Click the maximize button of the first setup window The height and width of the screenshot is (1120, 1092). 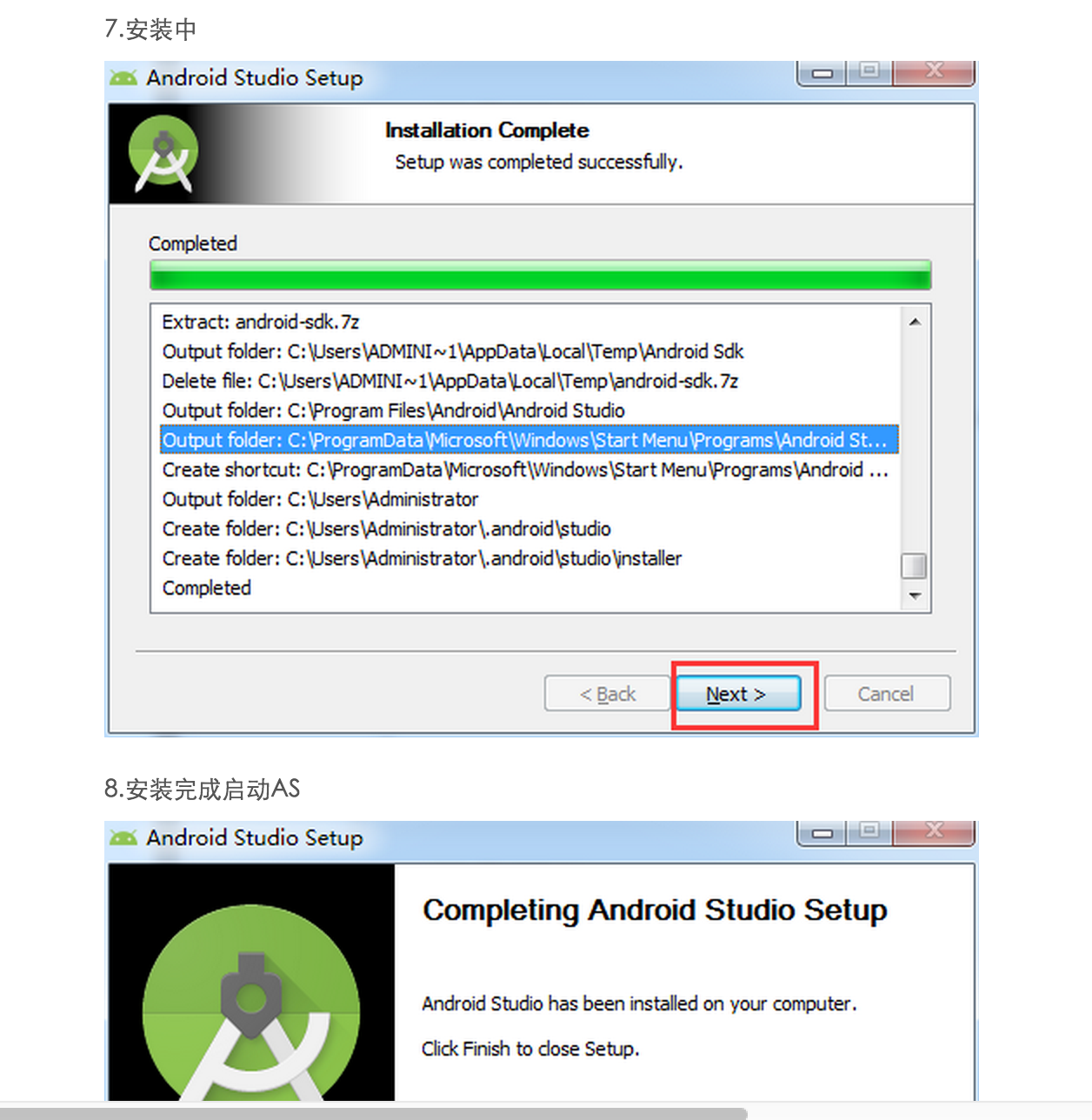tap(869, 72)
